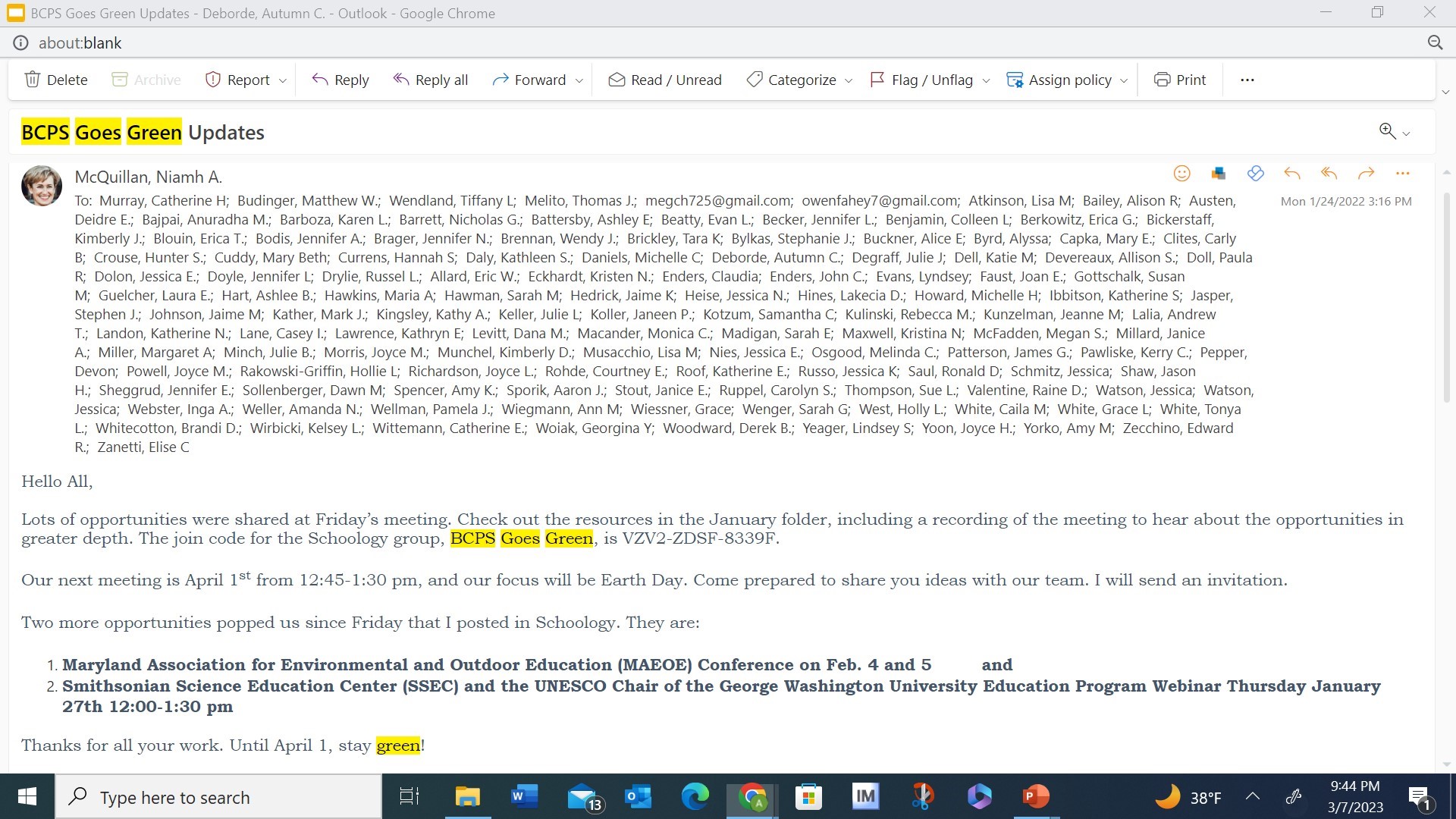Click the message pane vertical scrollbar
Screen dimensions: 1456x819
pos(1446,296)
